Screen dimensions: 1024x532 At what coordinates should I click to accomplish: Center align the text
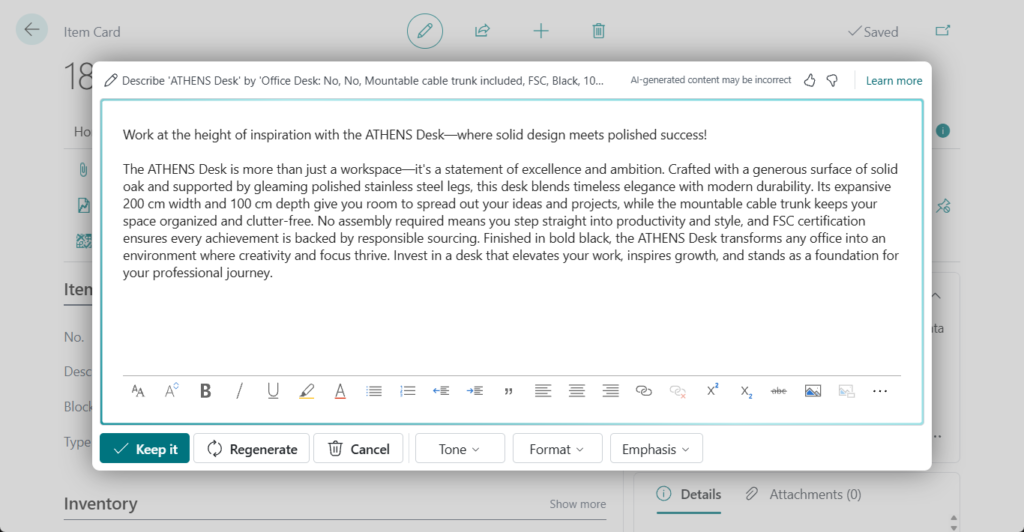tap(576, 391)
